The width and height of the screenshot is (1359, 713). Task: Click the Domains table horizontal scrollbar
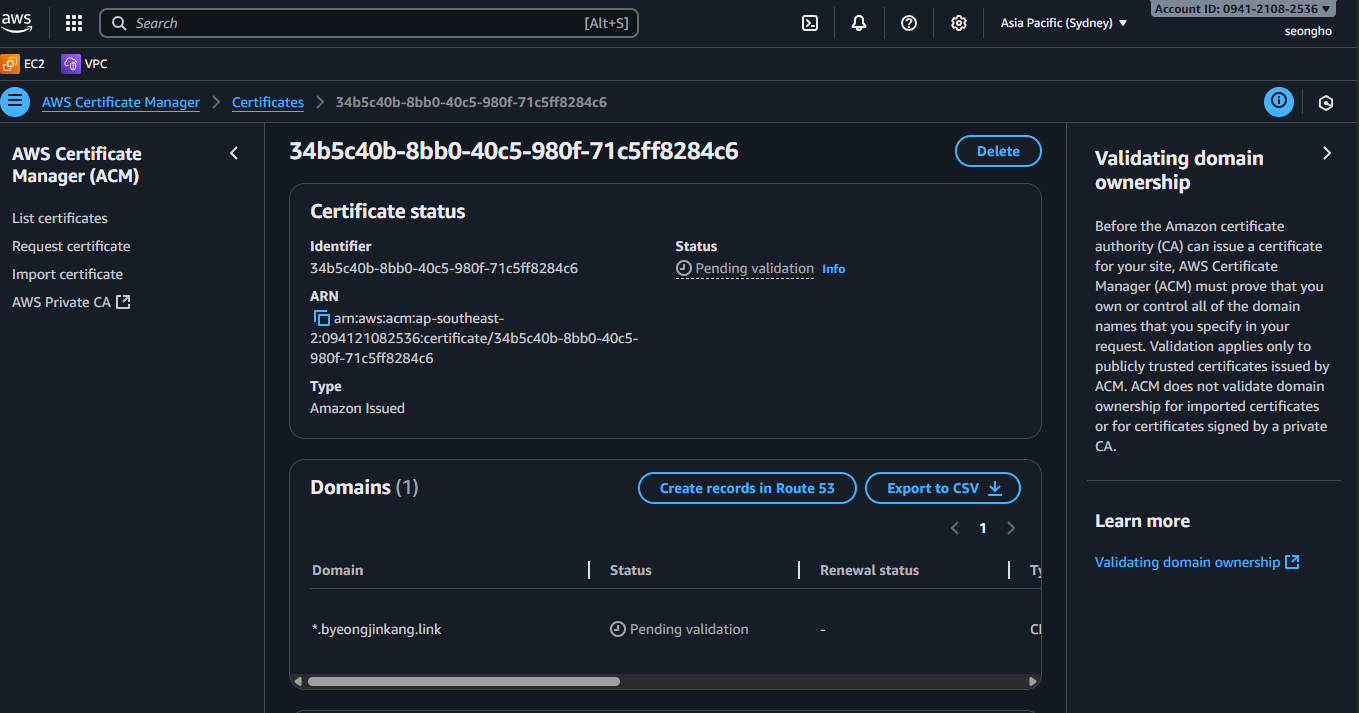(464, 682)
